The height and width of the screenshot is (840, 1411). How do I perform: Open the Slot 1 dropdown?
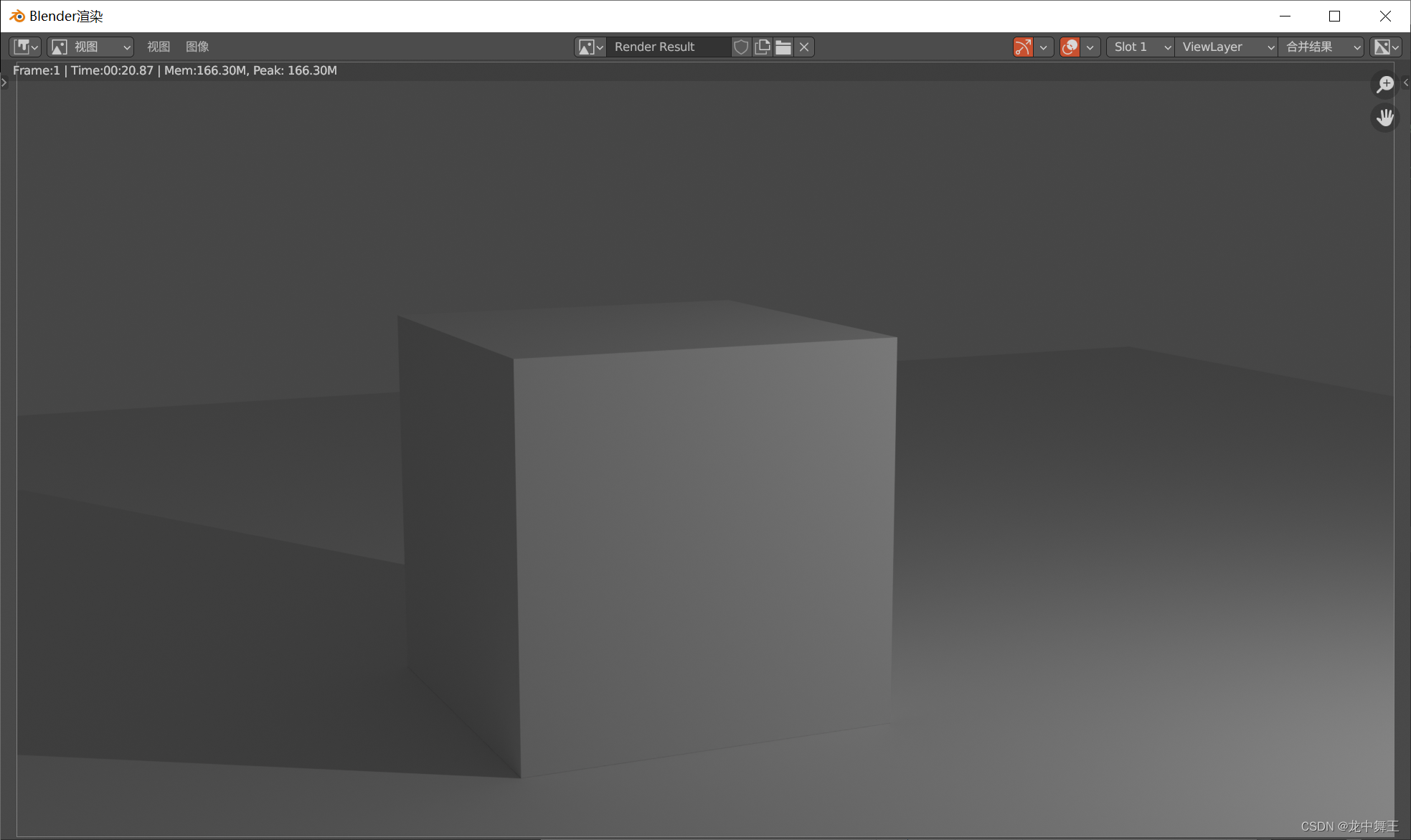[1141, 47]
